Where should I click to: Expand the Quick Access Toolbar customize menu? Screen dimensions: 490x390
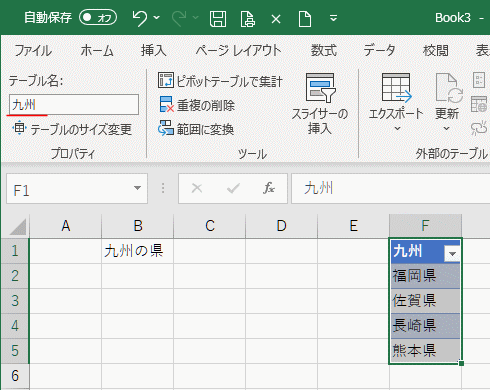(x=333, y=18)
